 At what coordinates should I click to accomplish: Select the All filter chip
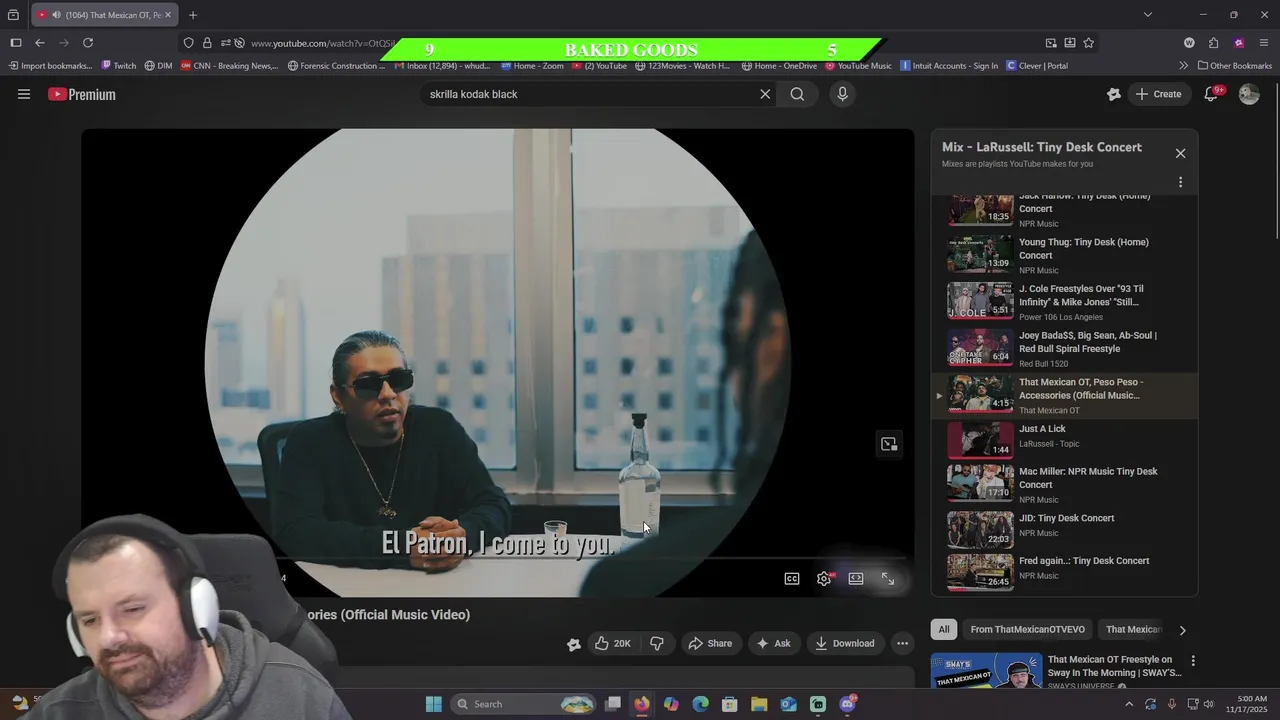pyautogui.click(x=943, y=629)
